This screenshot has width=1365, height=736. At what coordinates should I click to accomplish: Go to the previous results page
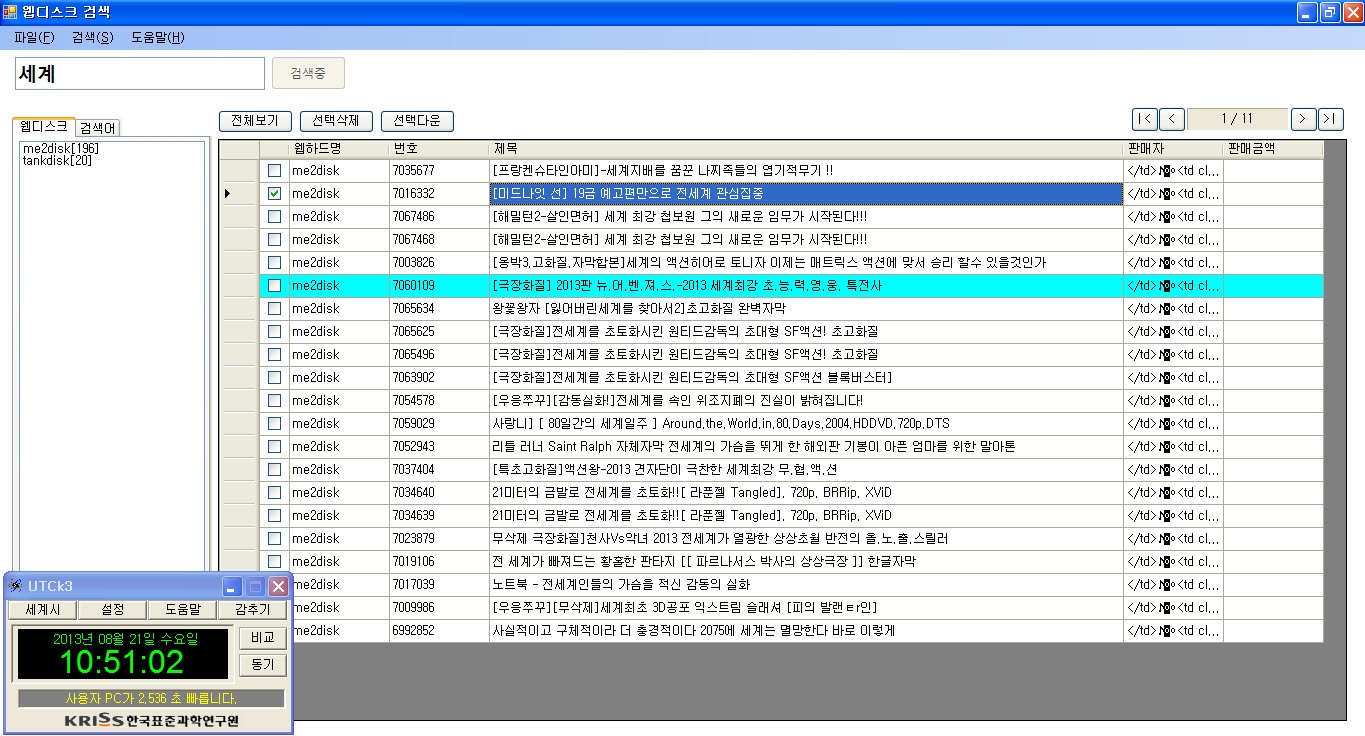point(1172,119)
